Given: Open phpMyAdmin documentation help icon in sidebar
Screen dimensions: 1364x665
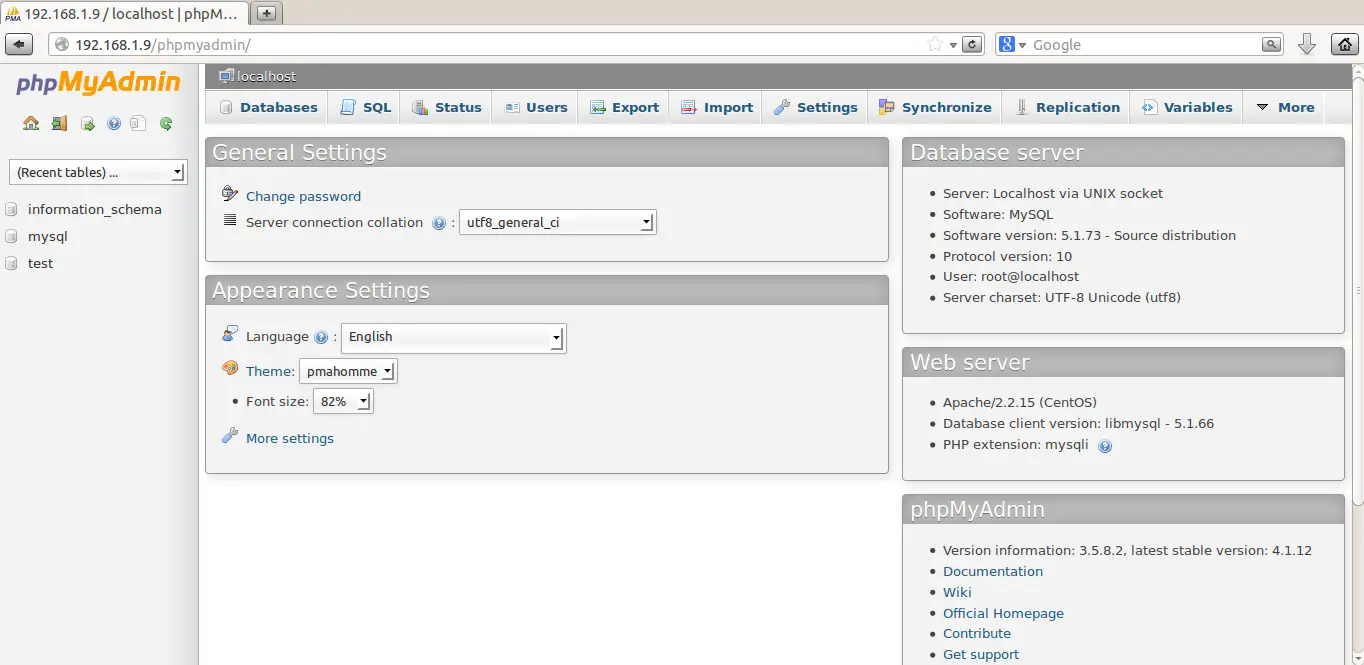Looking at the screenshot, I should (x=113, y=123).
